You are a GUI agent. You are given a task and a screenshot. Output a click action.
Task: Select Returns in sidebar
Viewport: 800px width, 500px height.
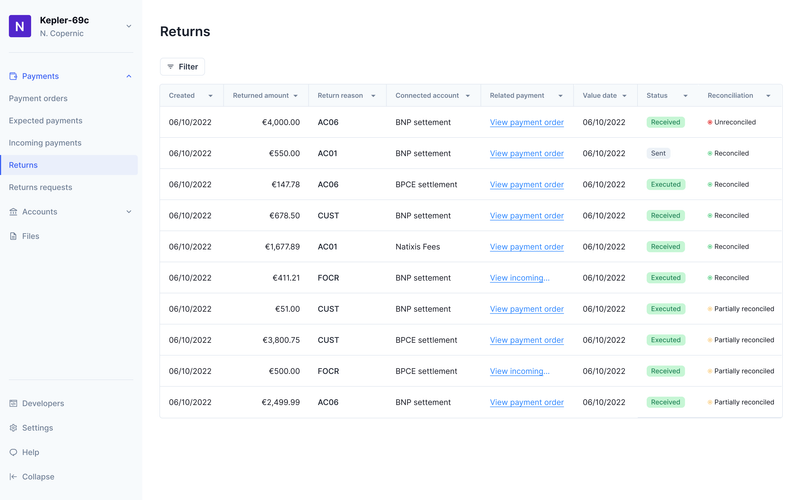pos(69,165)
